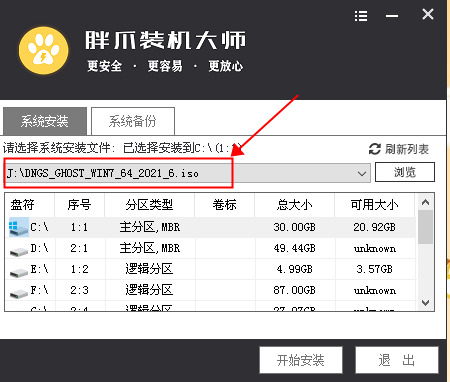Image resolution: width=450 pixels, height=382 pixels.
Task: Click the 4.99GB total size cell
Action: (294, 269)
